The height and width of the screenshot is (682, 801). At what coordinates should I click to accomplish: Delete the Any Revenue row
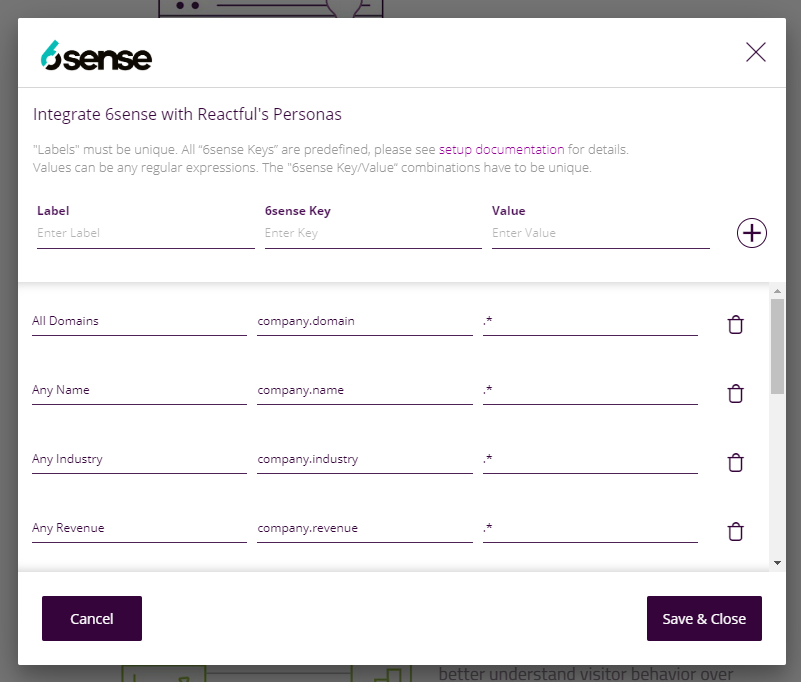[735, 531]
